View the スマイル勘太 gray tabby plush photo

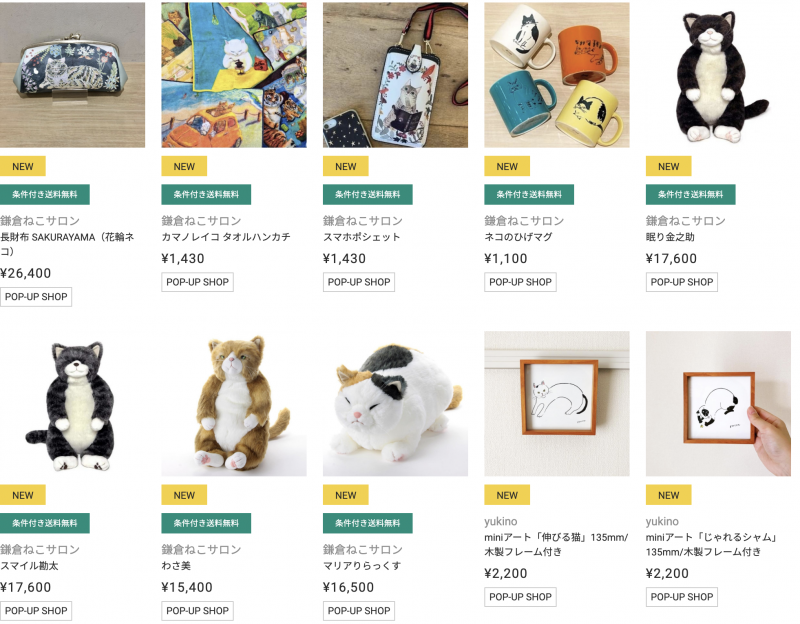pos(72,404)
